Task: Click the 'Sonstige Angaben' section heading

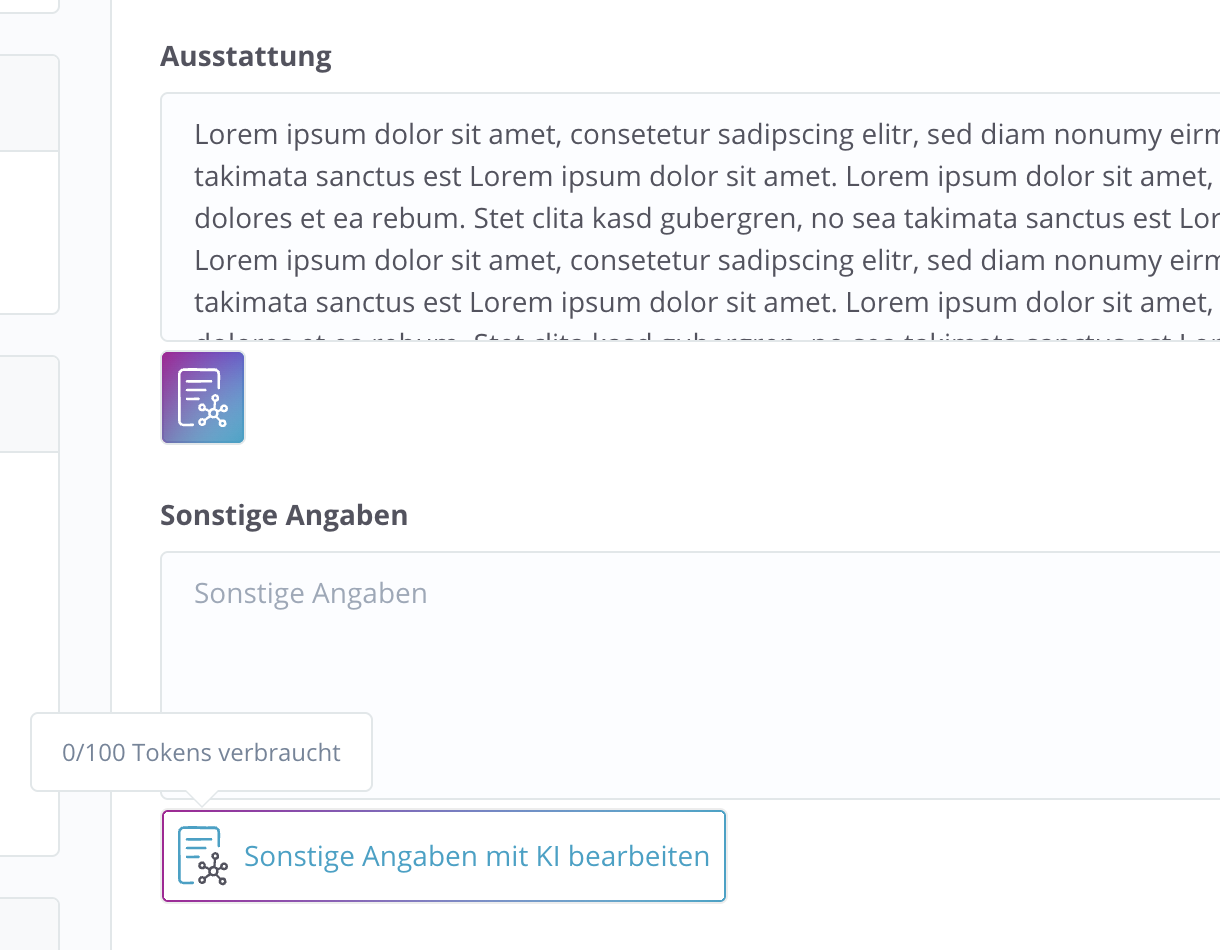Action: click(283, 514)
